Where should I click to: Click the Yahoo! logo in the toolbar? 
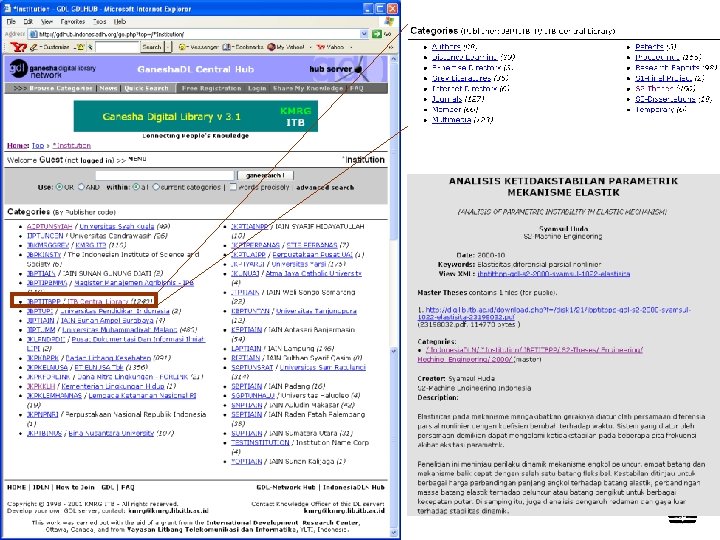18,47
